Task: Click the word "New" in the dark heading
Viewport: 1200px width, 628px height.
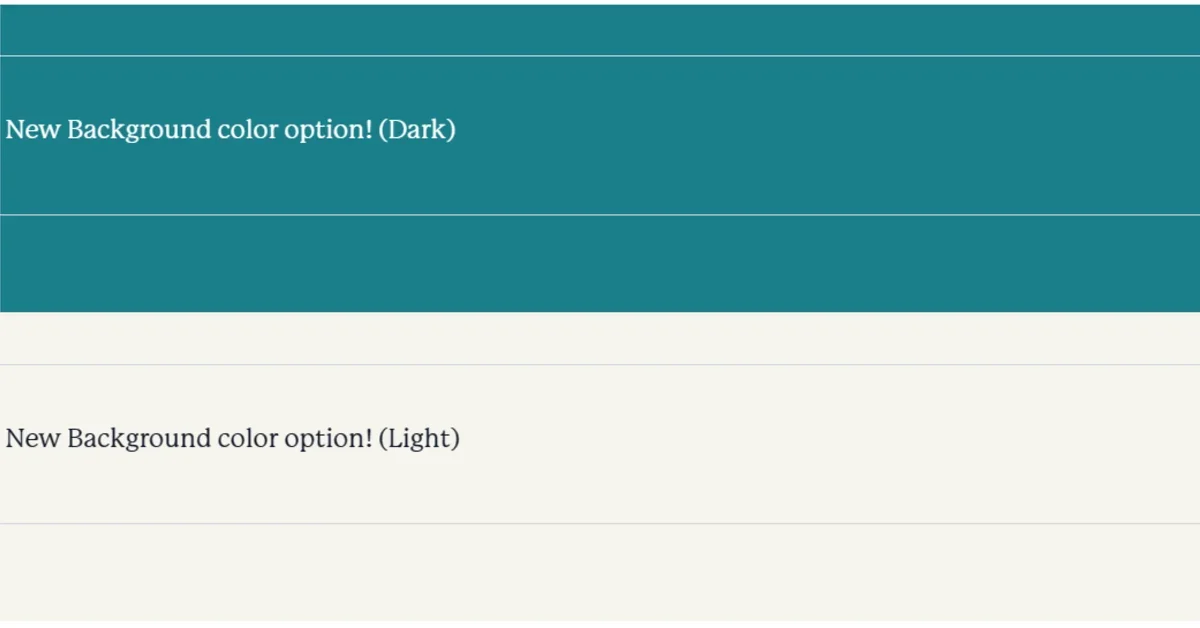Action: [x=33, y=130]
